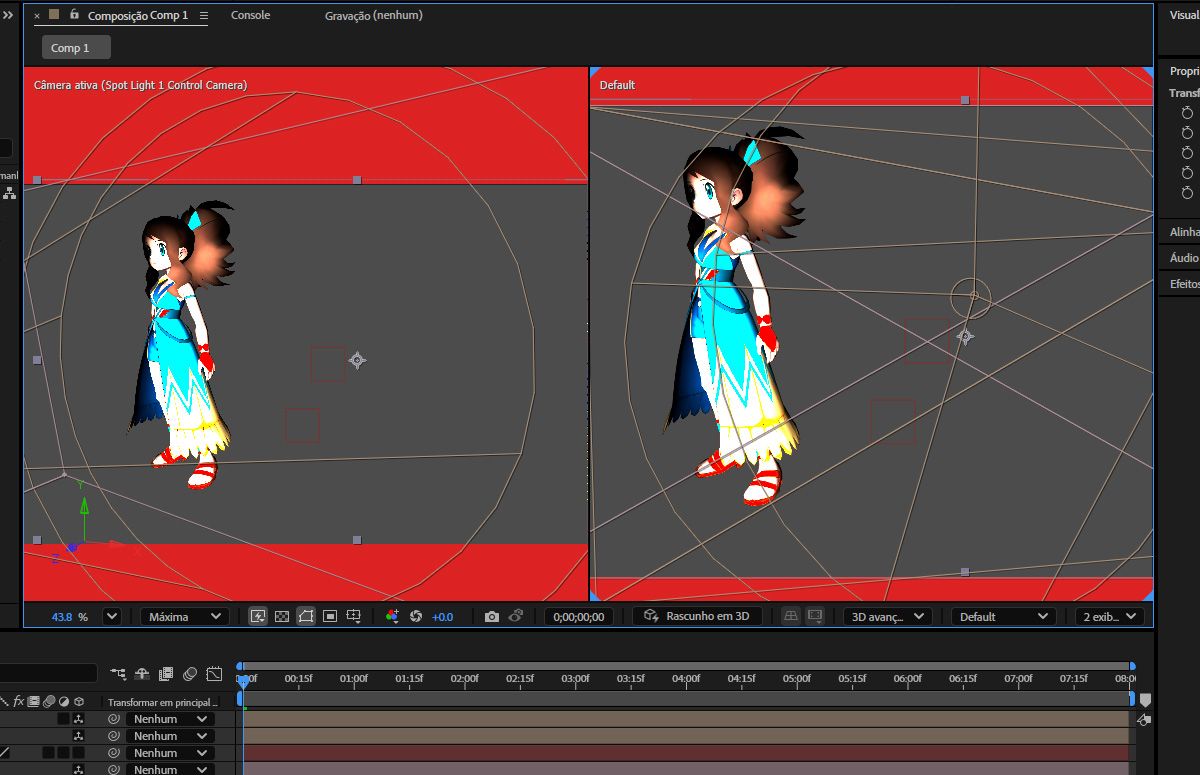Click the Rascunho em 3D button
The image size is (1200, 775).
click(703, 616)
